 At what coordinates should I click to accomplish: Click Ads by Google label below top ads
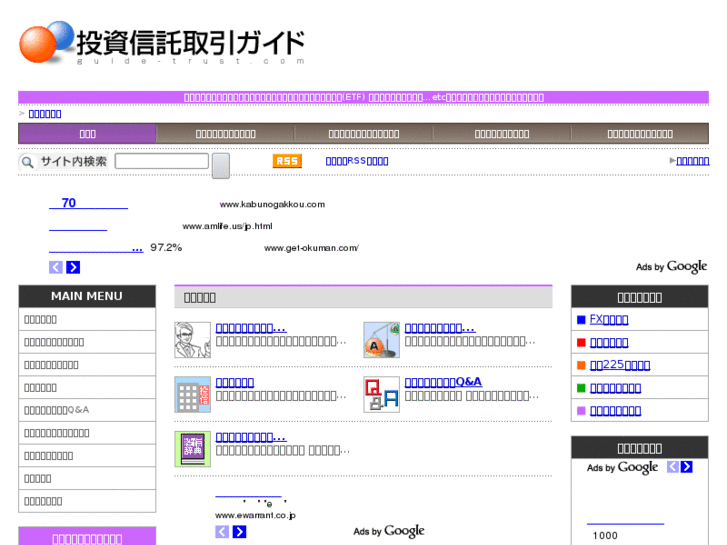click(x=671, y=267)
